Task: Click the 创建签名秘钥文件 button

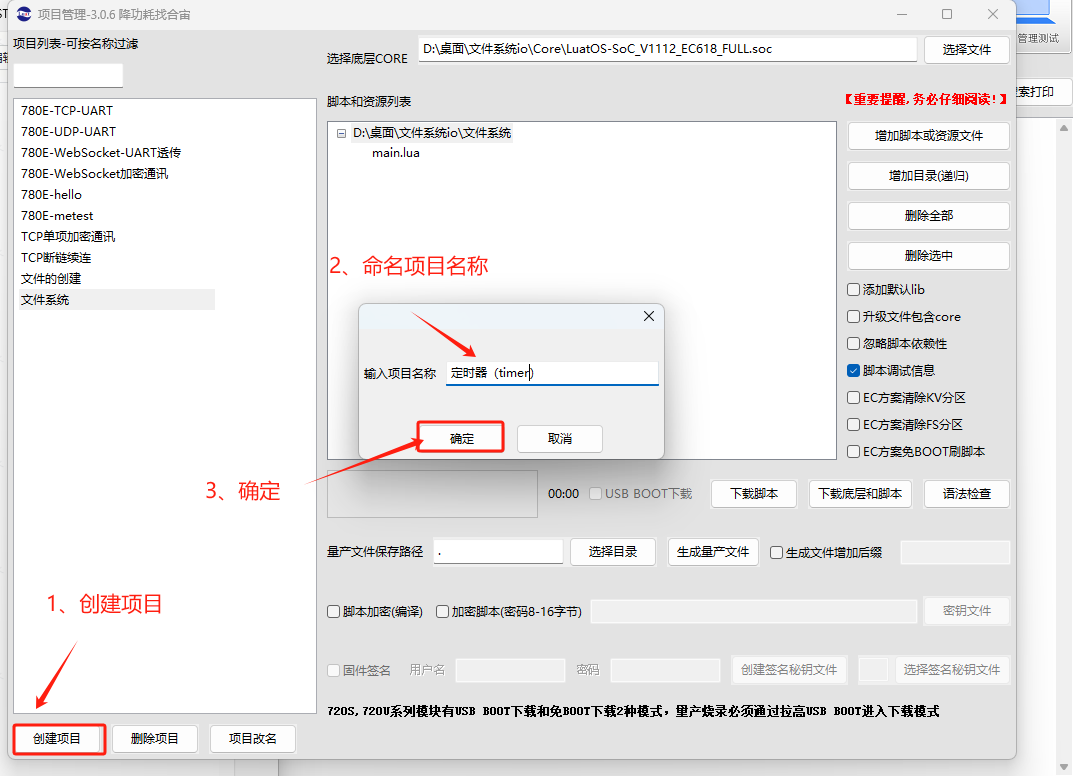Action: pos(789,670)
